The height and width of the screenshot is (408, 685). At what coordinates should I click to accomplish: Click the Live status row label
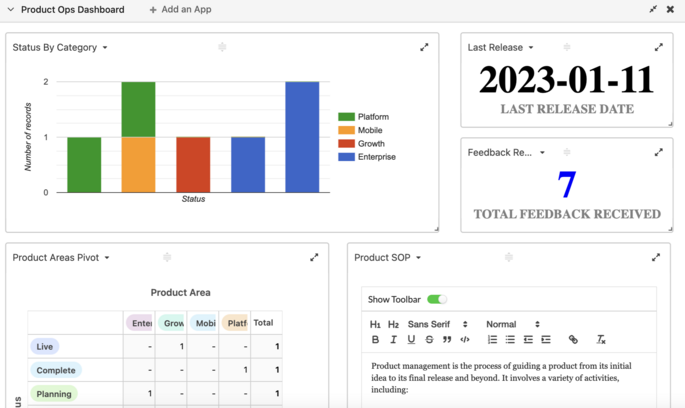pyautogui.click(x=45, y=346)
